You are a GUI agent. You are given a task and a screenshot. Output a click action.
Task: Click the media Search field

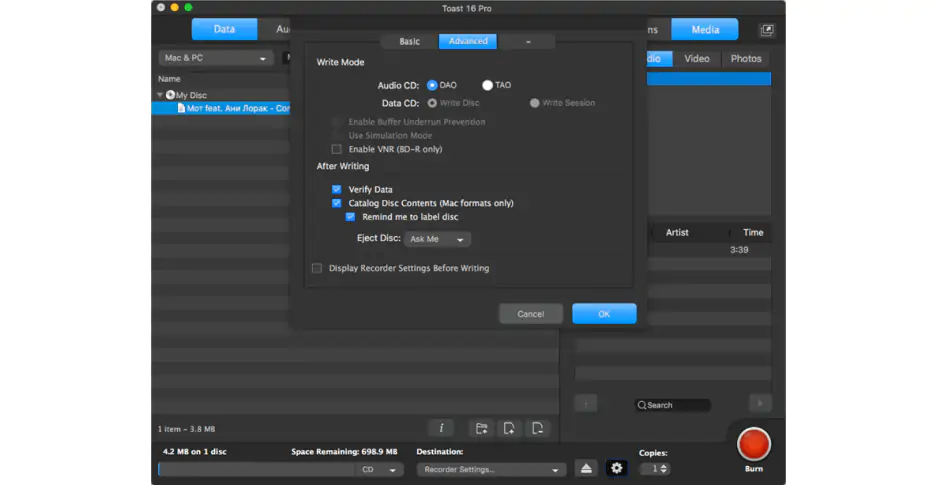click(673, 405)
